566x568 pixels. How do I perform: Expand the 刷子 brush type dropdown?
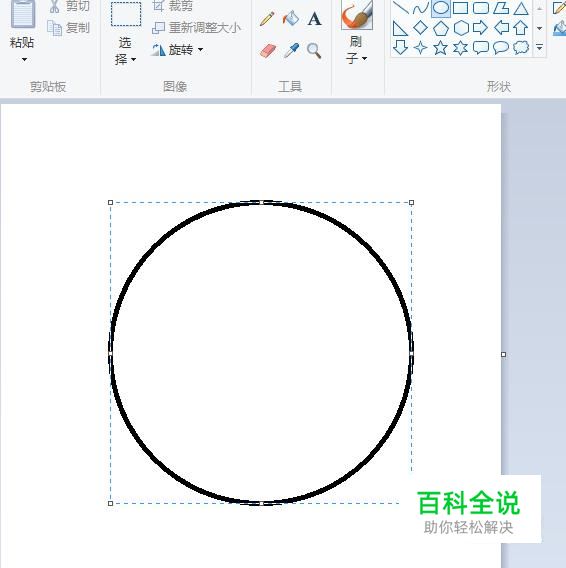[x=365, y=58]
